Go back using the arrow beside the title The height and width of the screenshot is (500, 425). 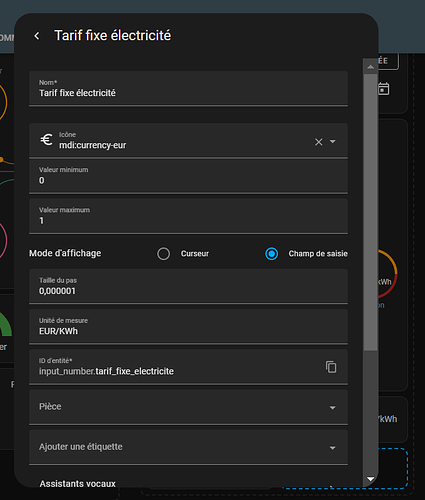[x=37, y=36]
